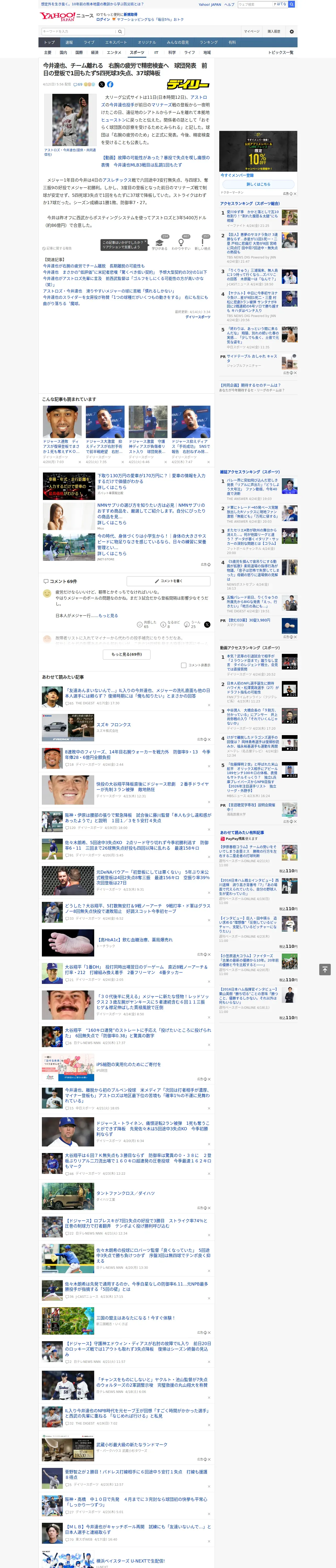Open the トップ tab
Viewport: 336px width, 1568px height.
[49, 43]
